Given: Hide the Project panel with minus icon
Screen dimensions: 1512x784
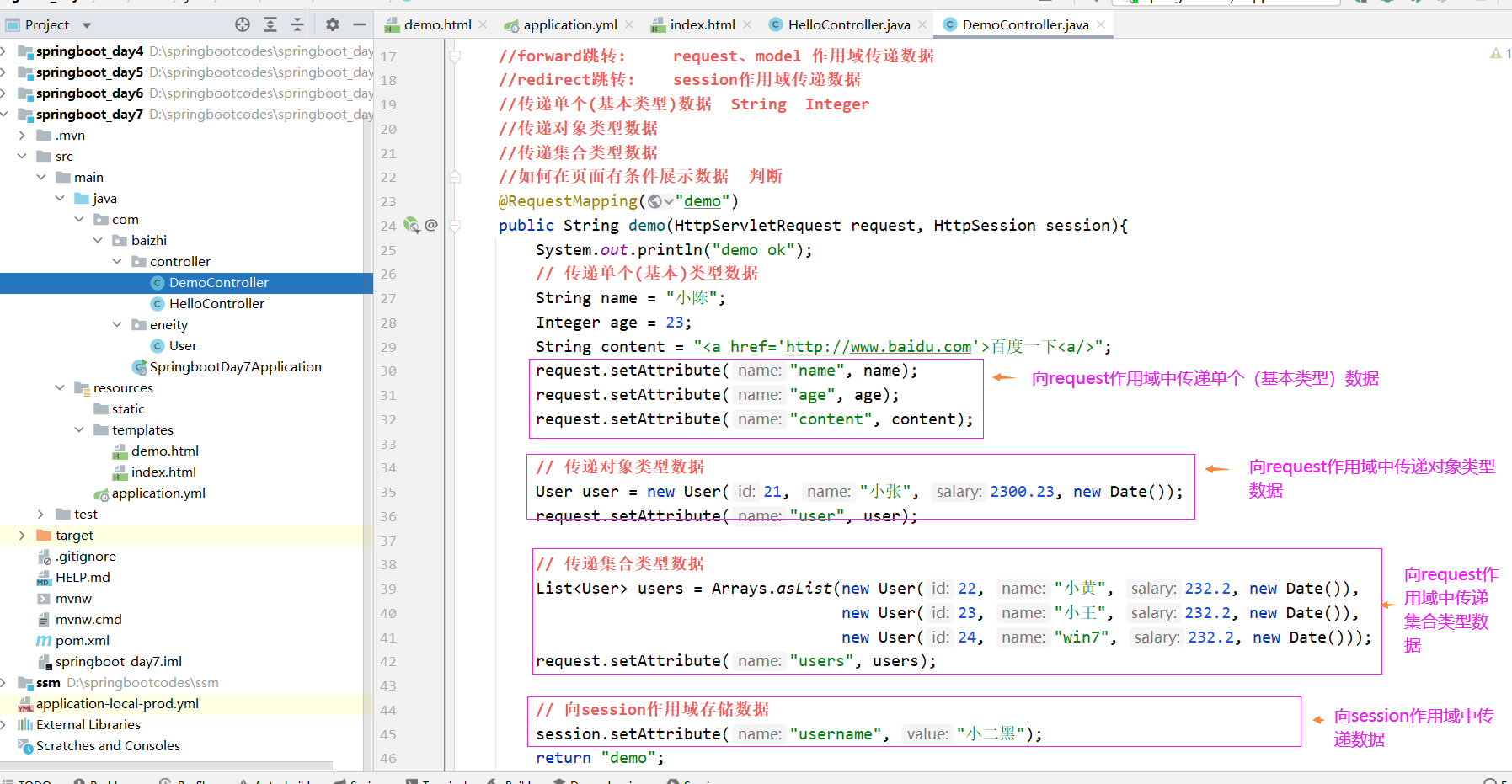Looking at the screenshot, I should click(360, 24).
